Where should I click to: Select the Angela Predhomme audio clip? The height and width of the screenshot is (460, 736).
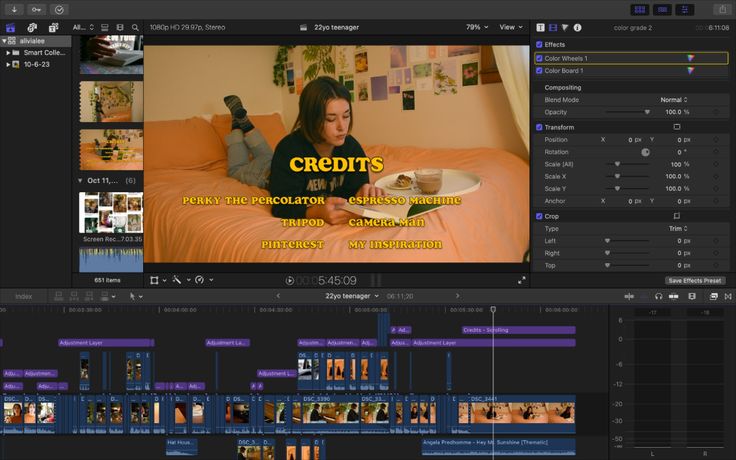click(x=498, y=447)
